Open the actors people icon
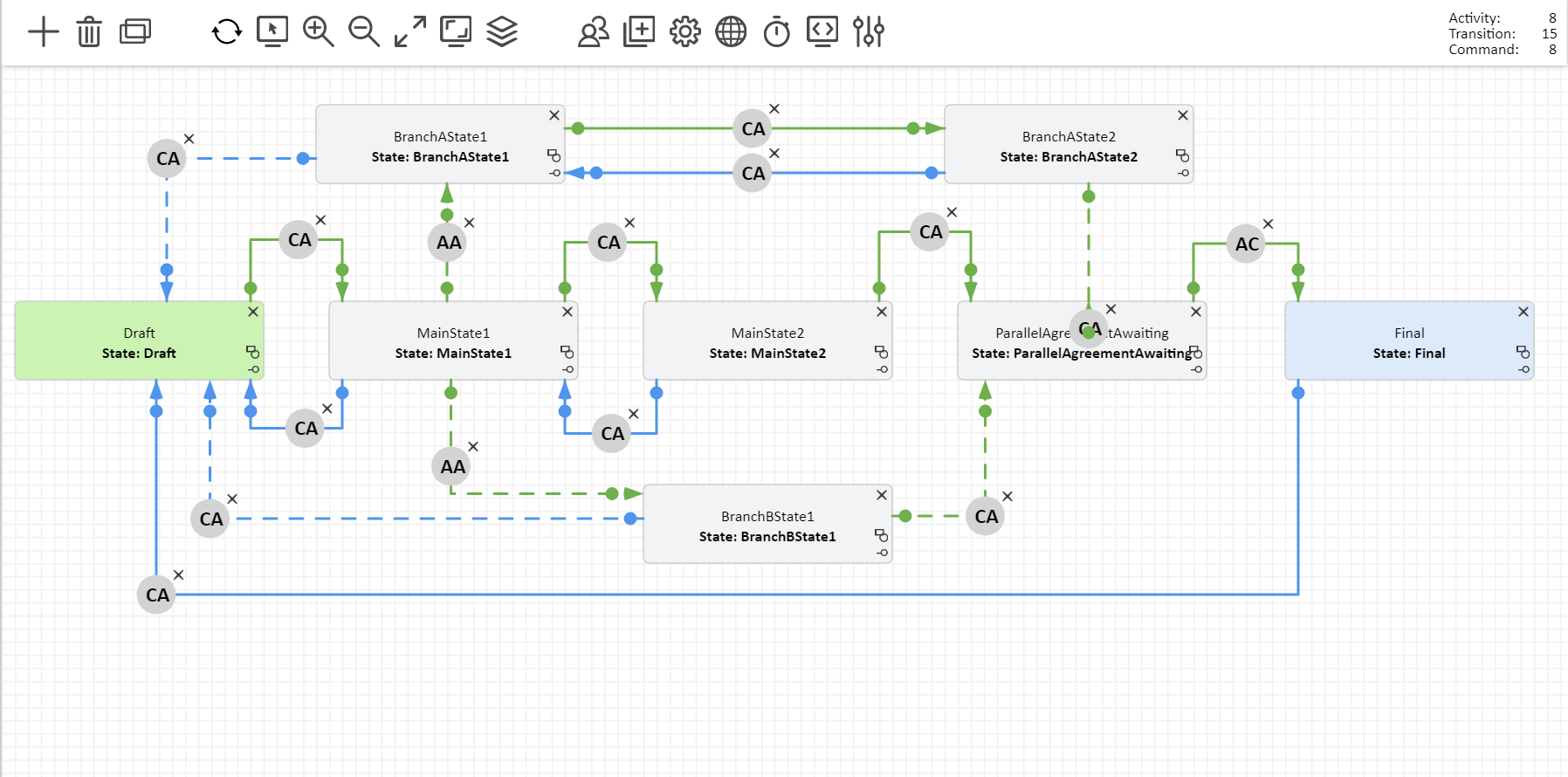The image size is (1568, 777). pos(594,32)
